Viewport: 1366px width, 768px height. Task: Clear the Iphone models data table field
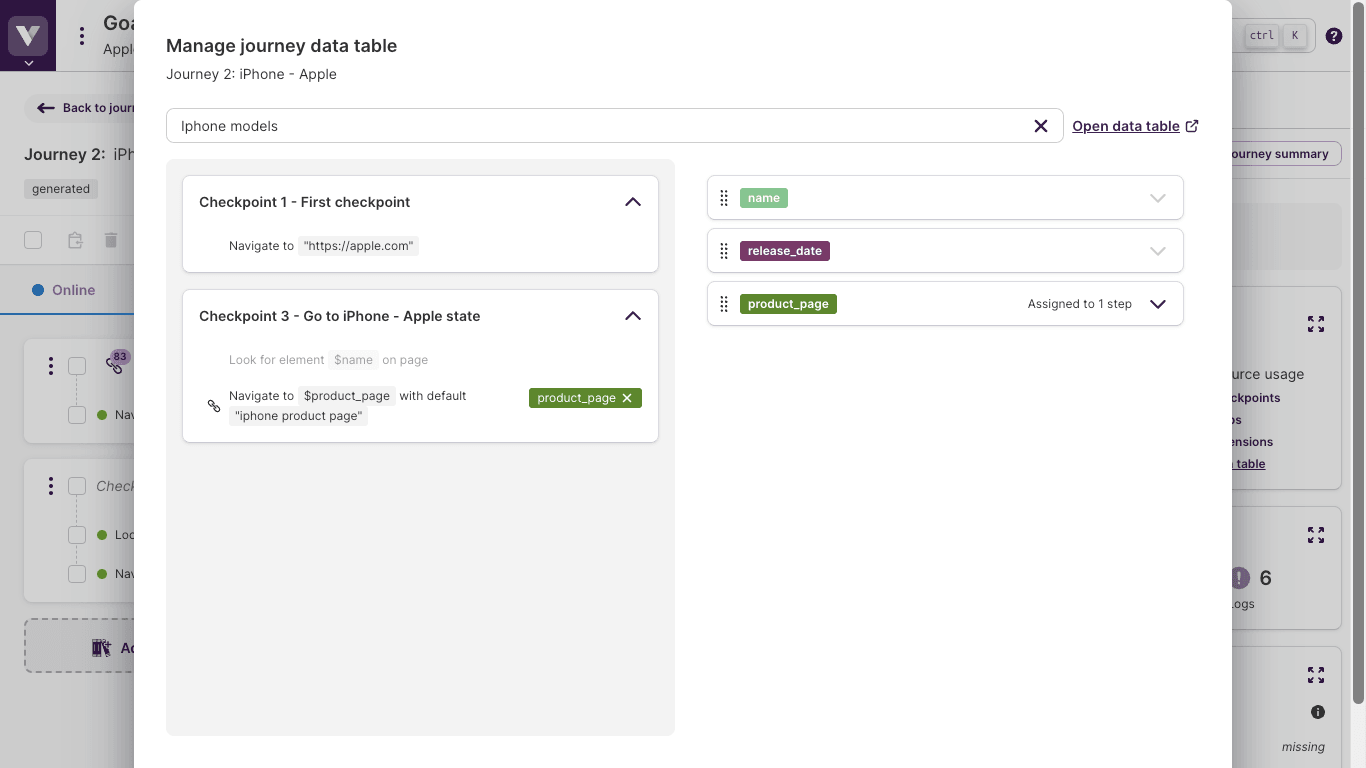pos(1040,126)
